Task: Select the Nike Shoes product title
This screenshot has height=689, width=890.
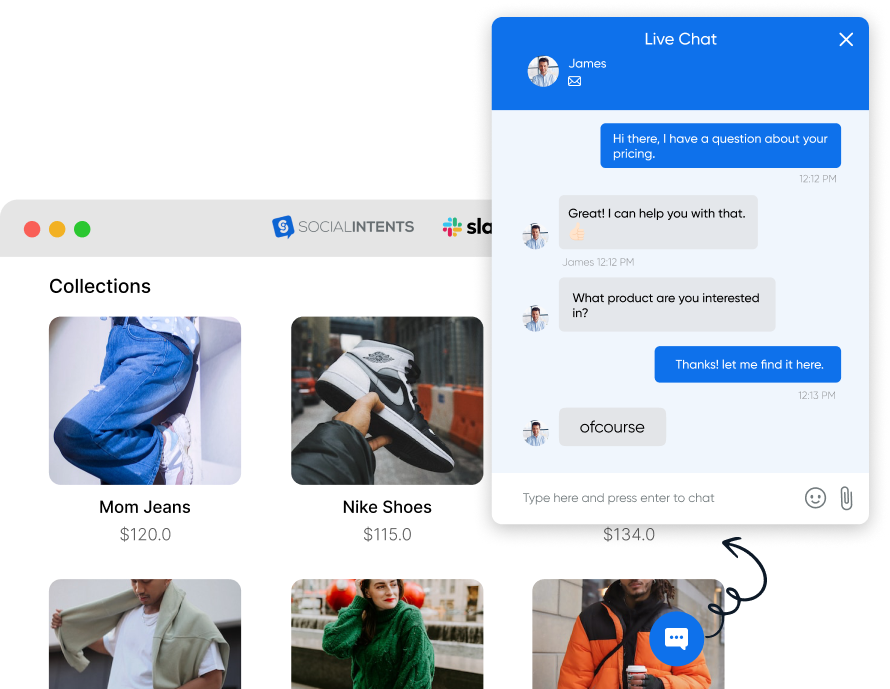Action: [387, 507]
